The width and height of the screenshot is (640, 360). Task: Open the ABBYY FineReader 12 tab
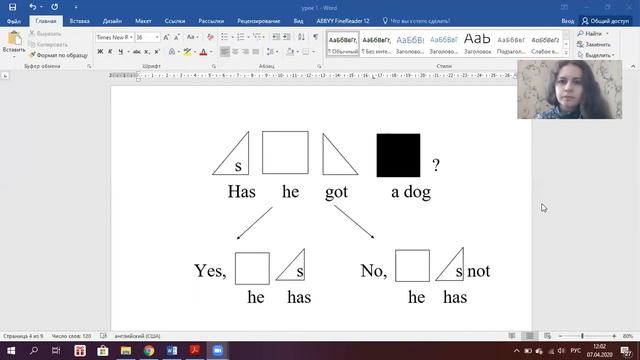[343, 21]
